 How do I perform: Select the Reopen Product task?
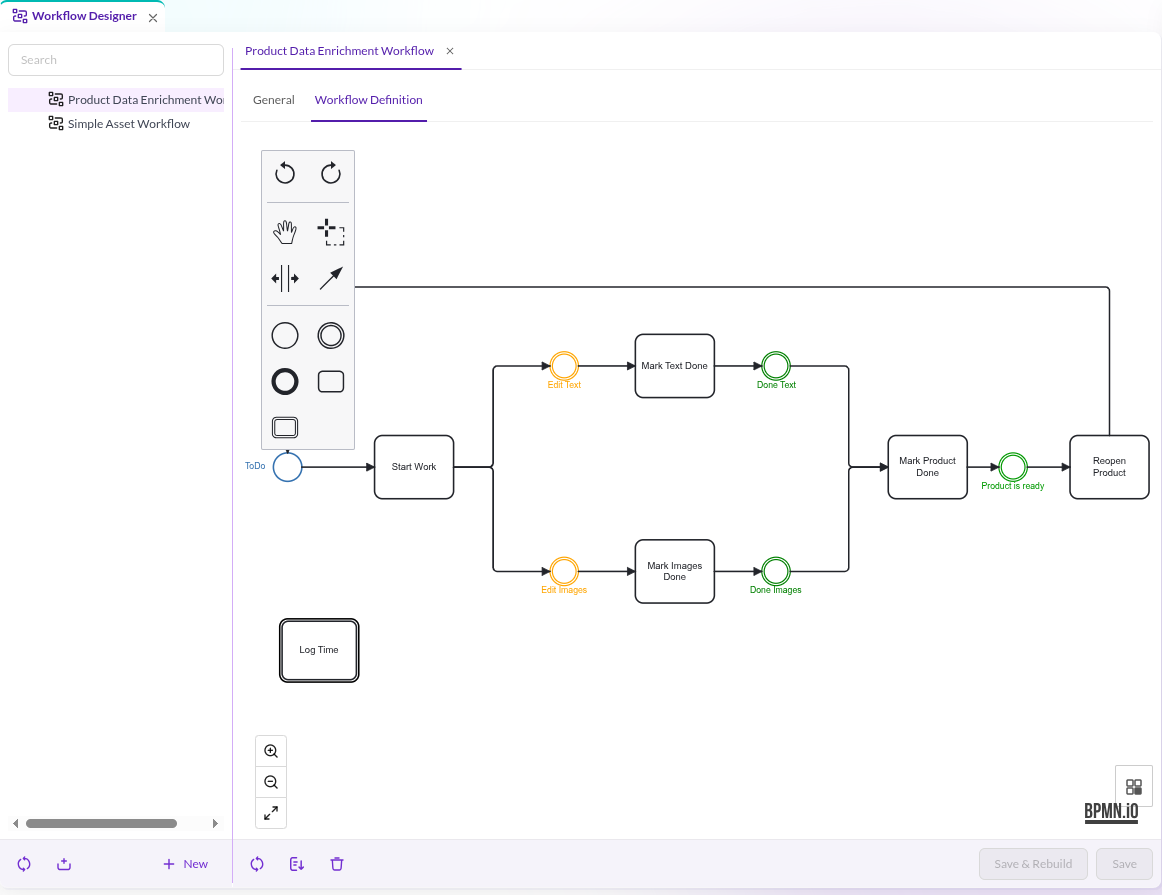pos(1109,467)
